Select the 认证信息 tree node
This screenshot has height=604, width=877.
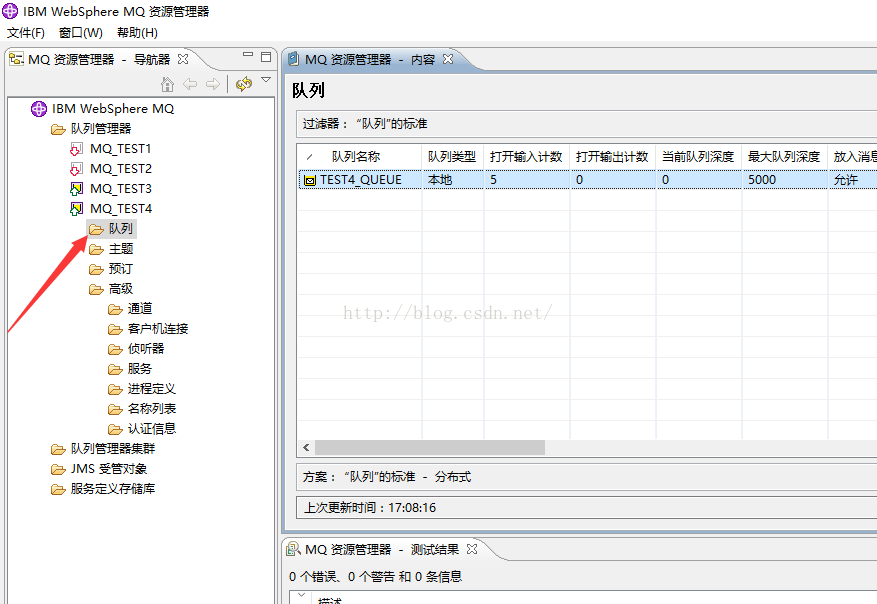pyautogui.click(x=152, y=429)
